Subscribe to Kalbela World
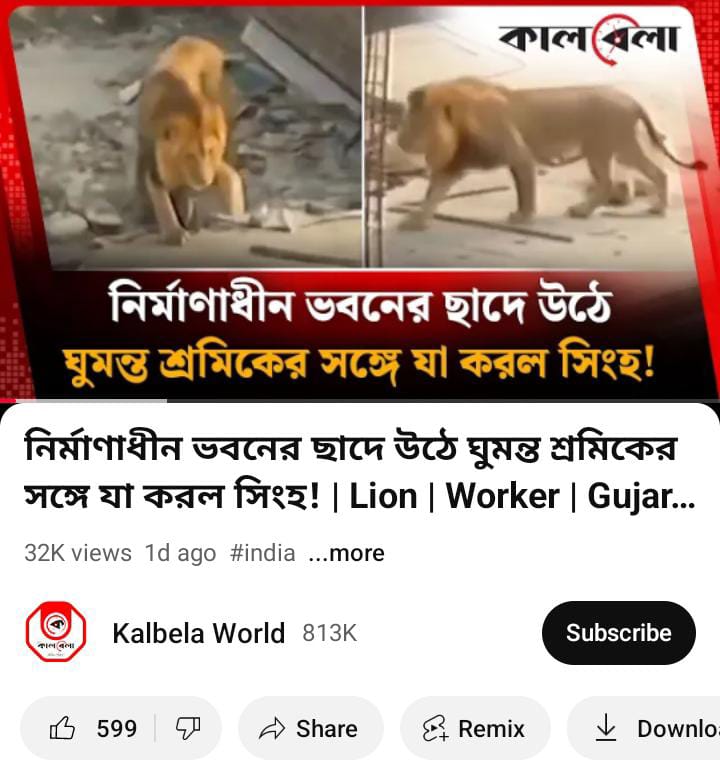The image size is (720, 777). tap(618, 633)
